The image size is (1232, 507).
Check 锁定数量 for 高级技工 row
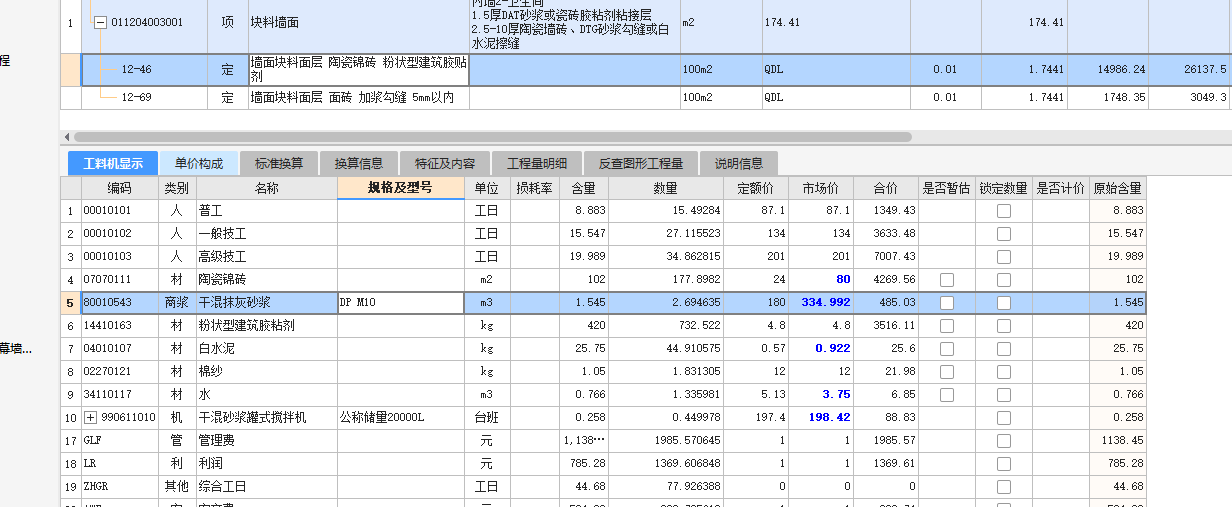(1004, 256)
